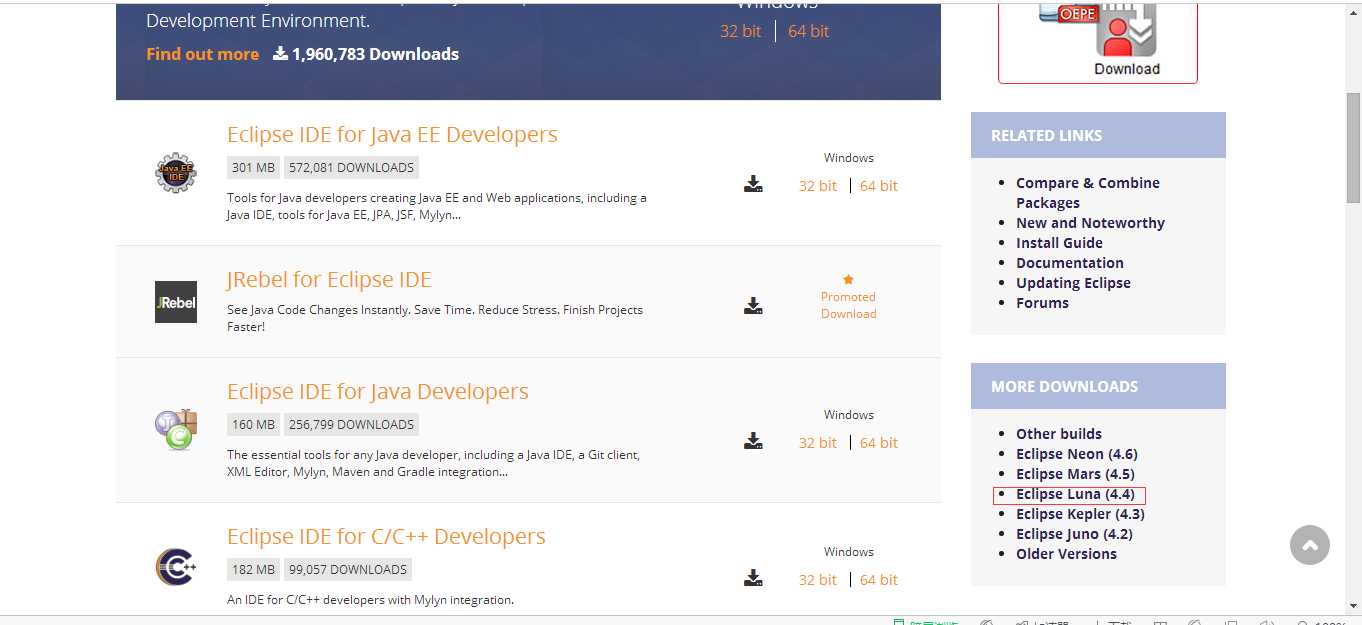Download Java EE Developers 64 bit

[x=878, y=185]
